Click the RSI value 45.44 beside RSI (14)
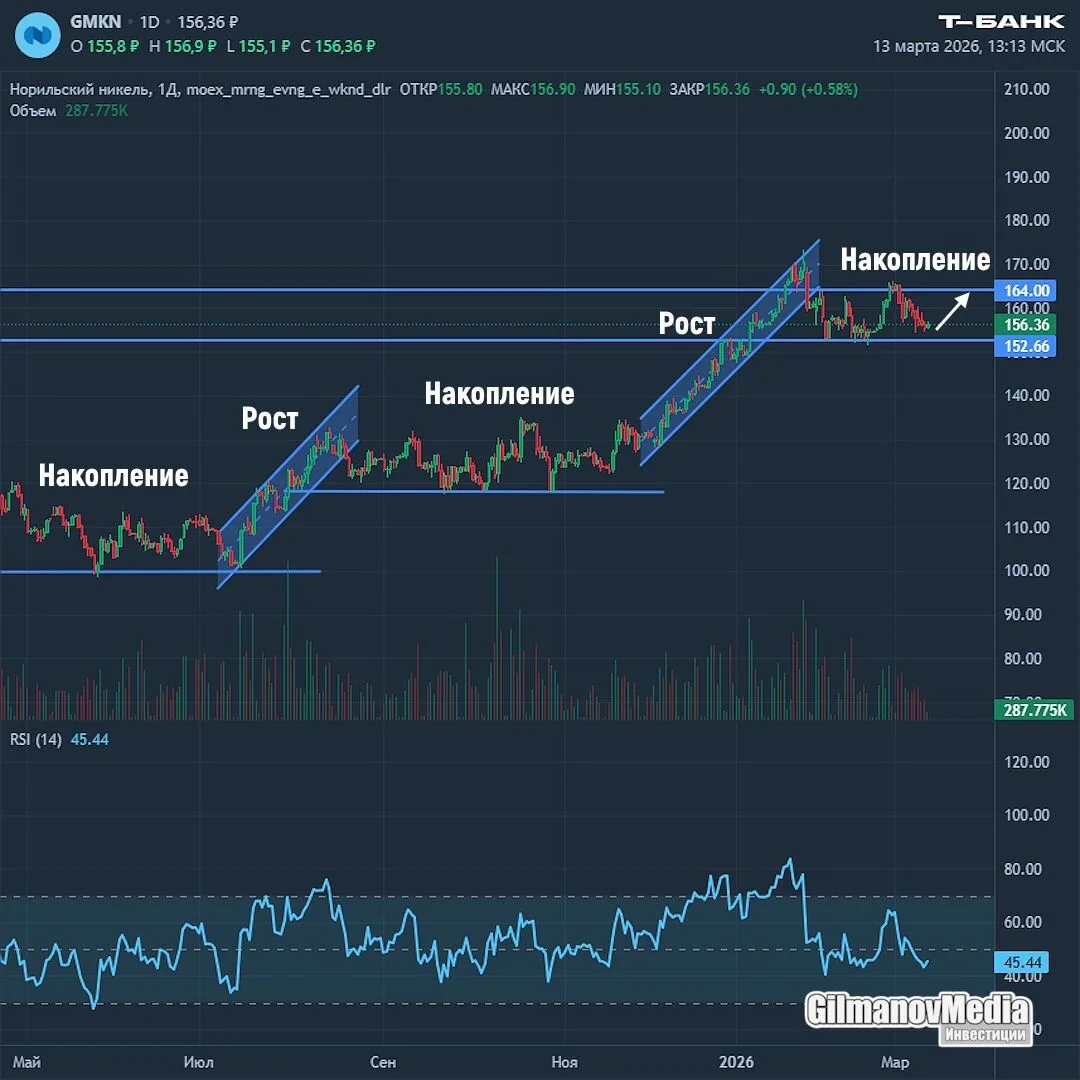 tap(90, 740)
